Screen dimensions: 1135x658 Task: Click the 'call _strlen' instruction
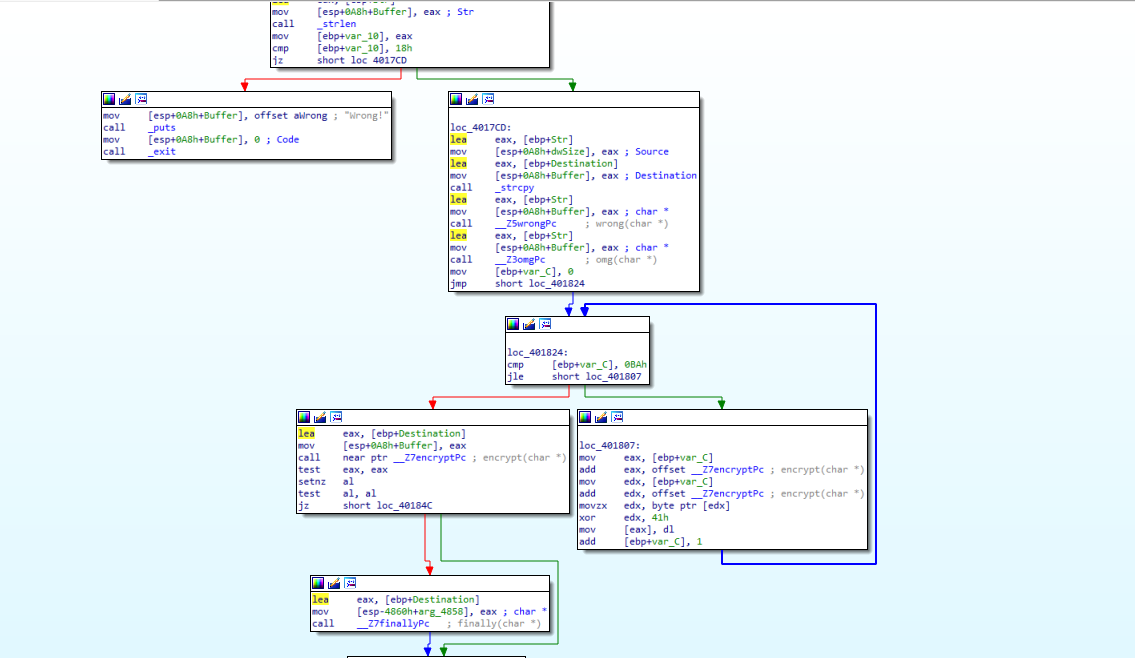click(314, 24)
